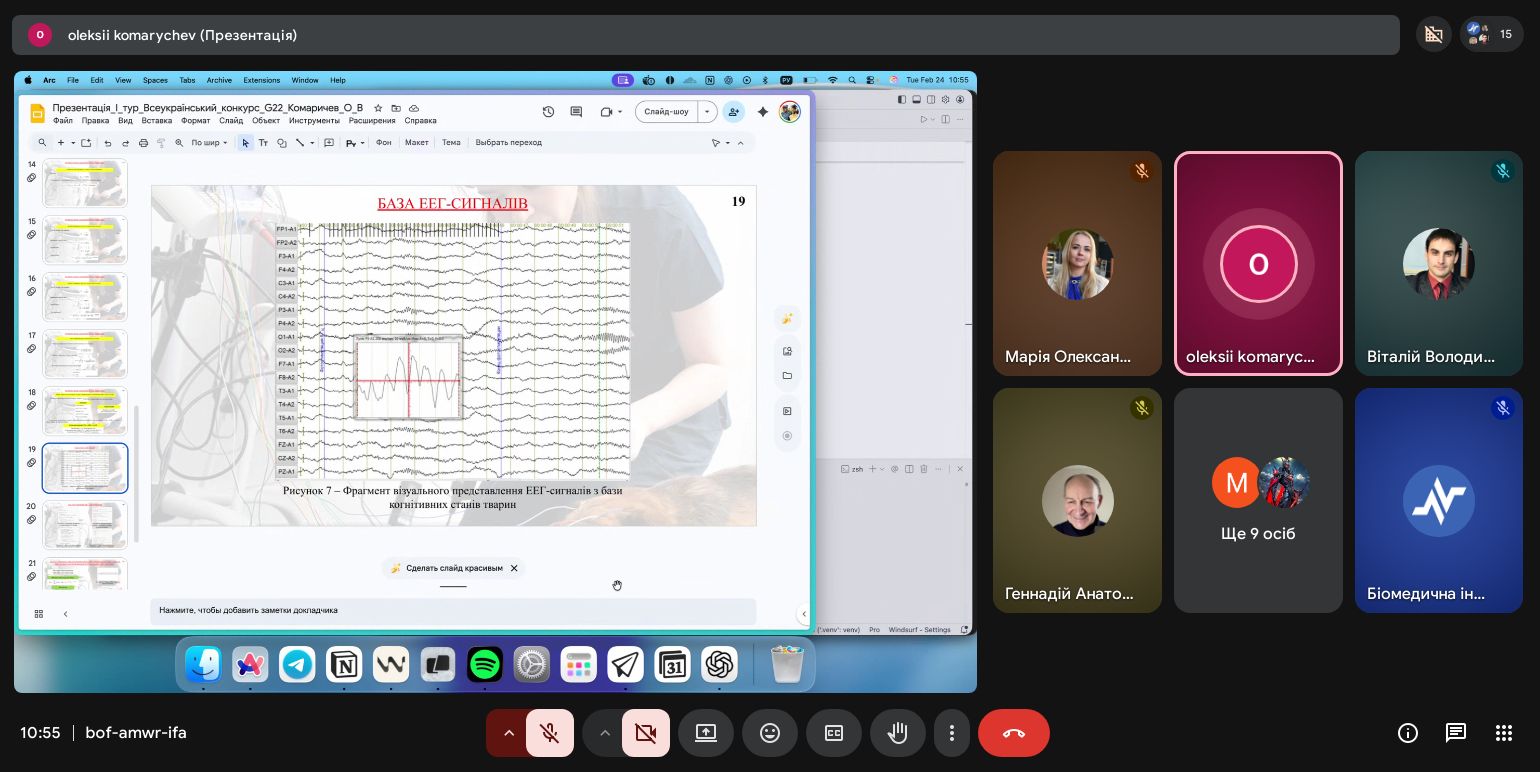The height and width of the screenshot is (772, 1540).
Task: Select slide 20 thumbnail in the filmstrip
Action: 85,524
